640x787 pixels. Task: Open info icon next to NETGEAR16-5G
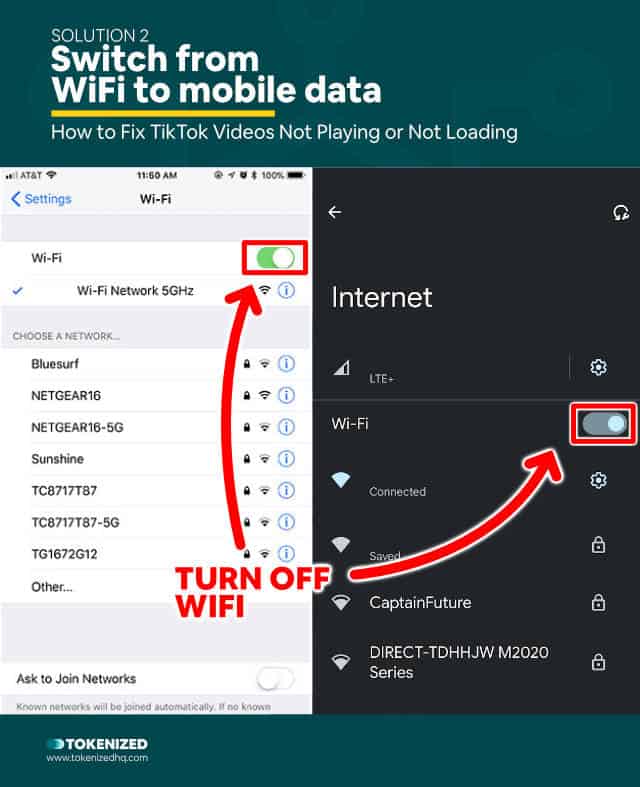287,427
